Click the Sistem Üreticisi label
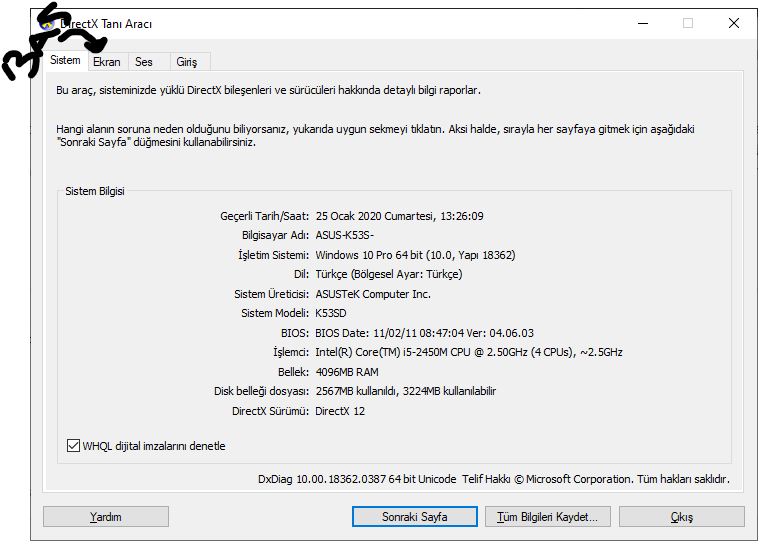Screen dimensions: 758x541 click(x=272, y=294)
